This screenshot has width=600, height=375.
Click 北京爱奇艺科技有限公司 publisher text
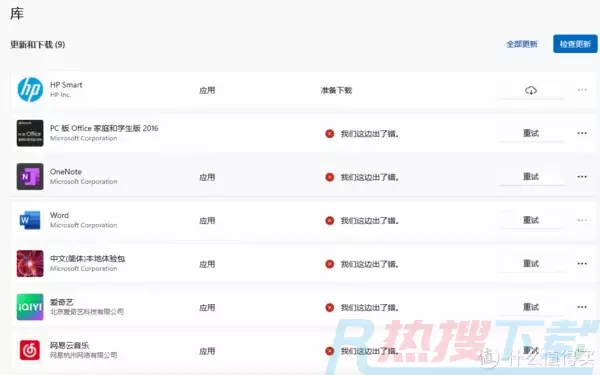[x=87, y=311]
